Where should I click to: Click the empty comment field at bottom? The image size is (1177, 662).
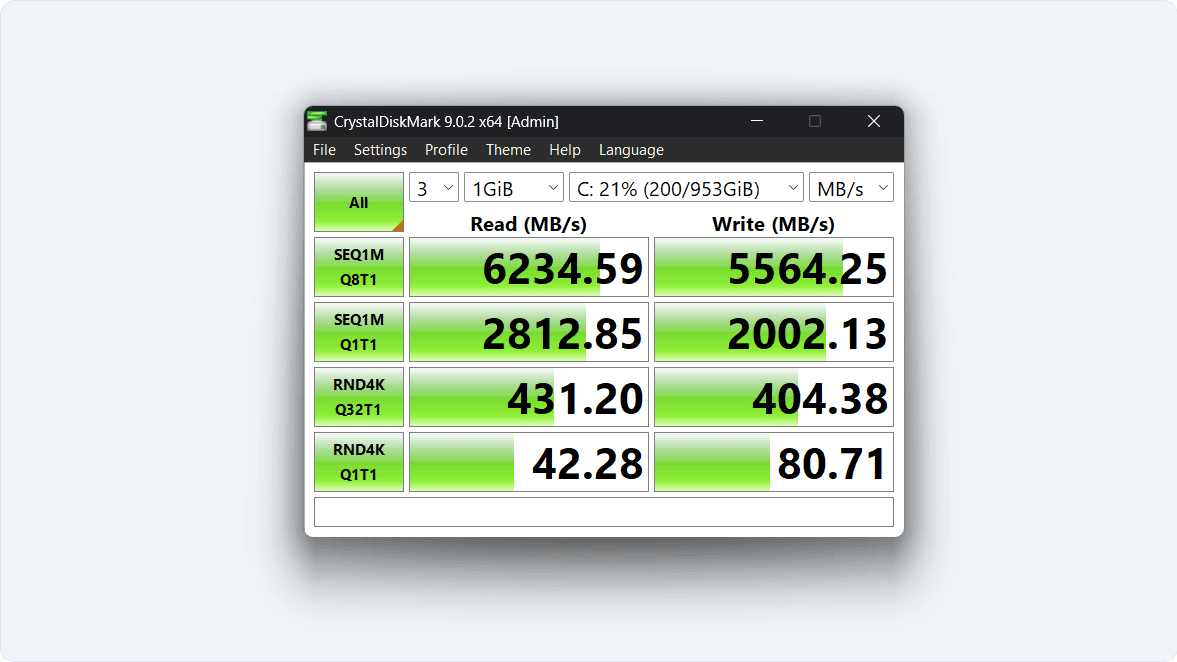(604, 512)
